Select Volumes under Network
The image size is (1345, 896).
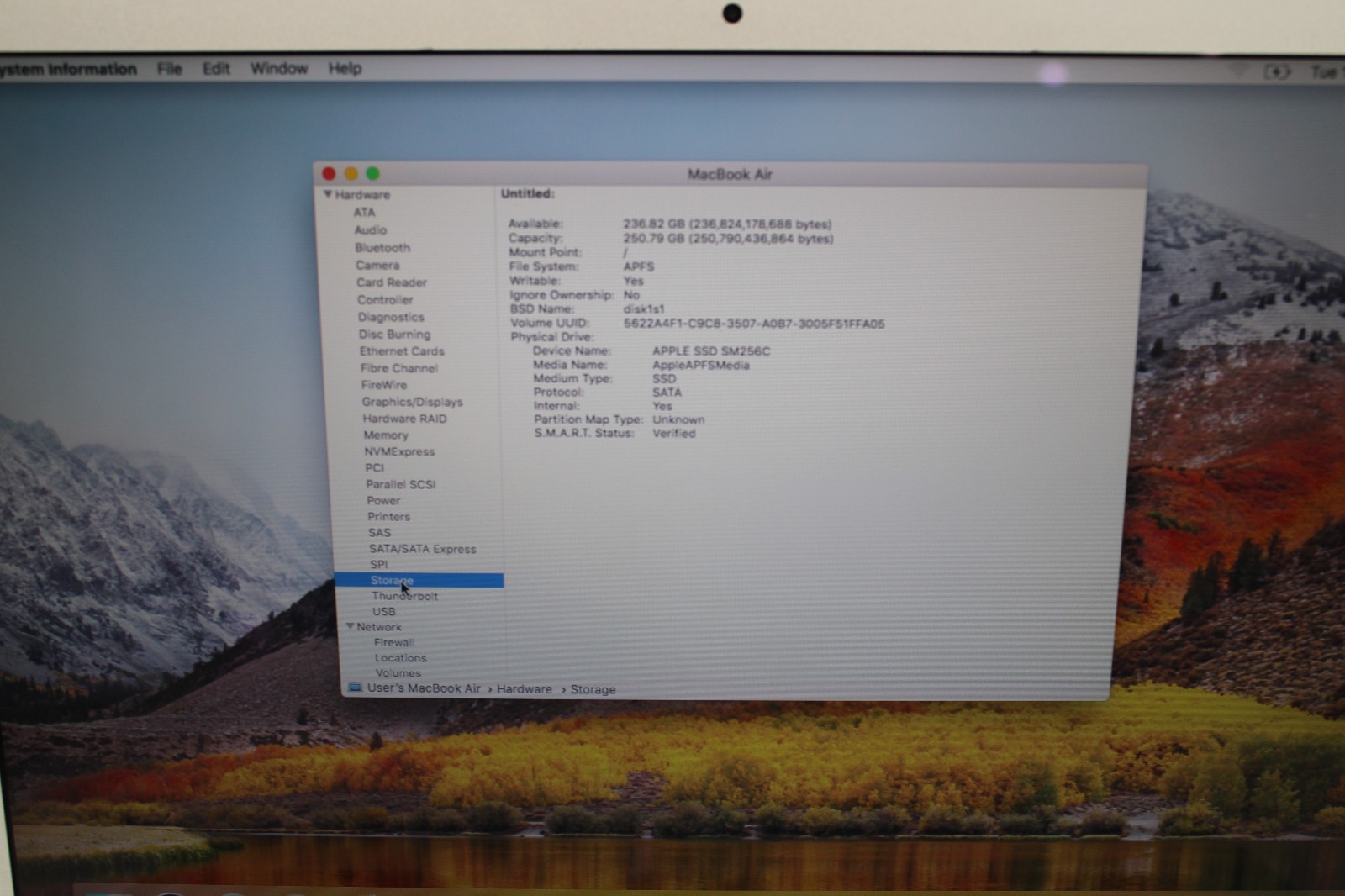coord(398,673)
